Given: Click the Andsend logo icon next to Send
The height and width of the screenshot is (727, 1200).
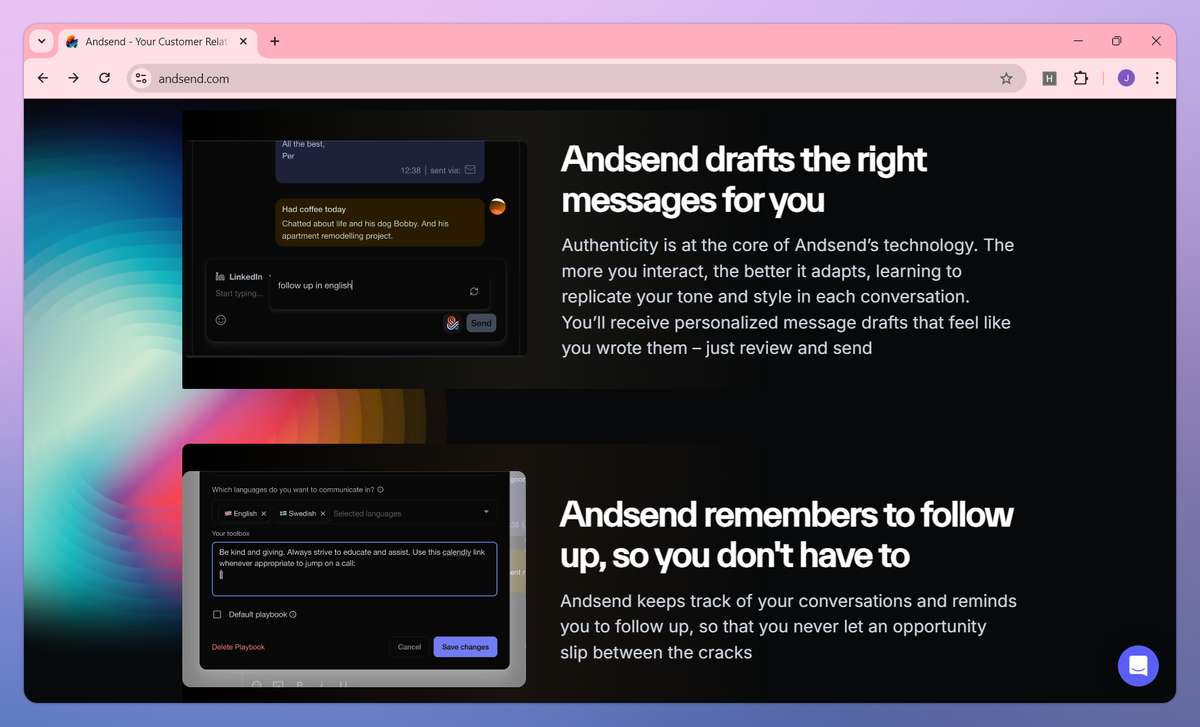Looking at the screenshot, I should 452,323.
